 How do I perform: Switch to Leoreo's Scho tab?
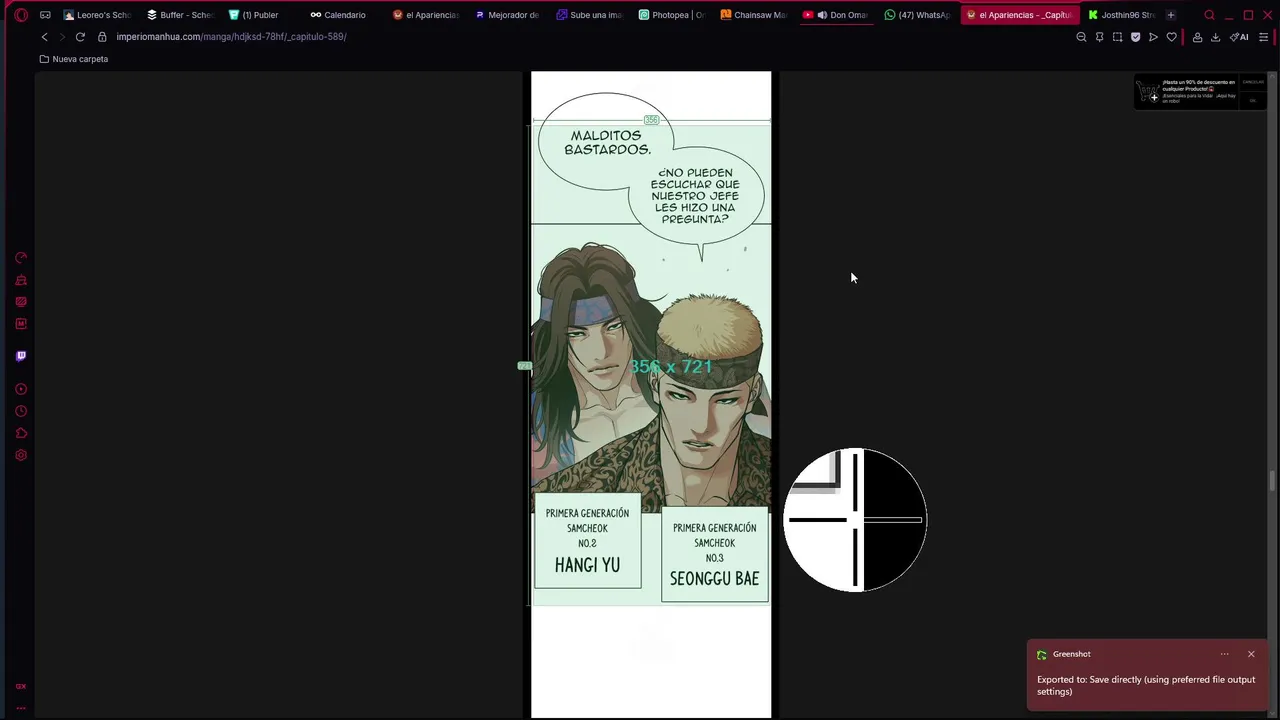pos(97,15)
